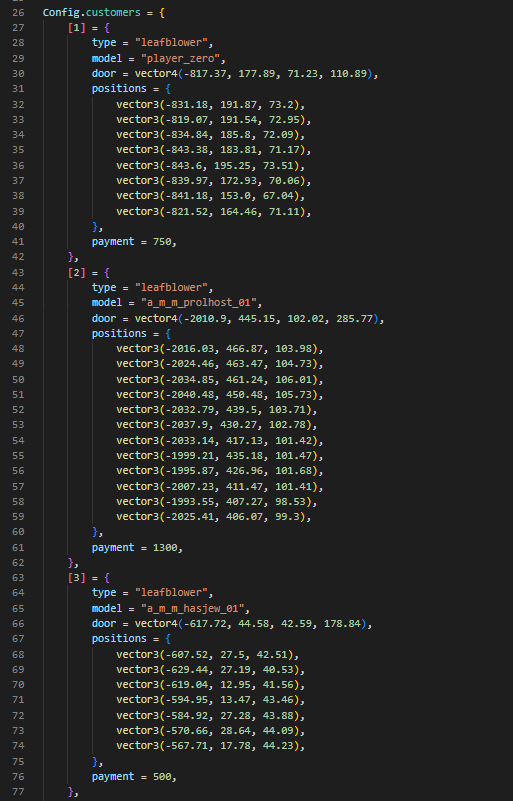Click the index [1] table key
513x801 pixels.
[76, 28]
